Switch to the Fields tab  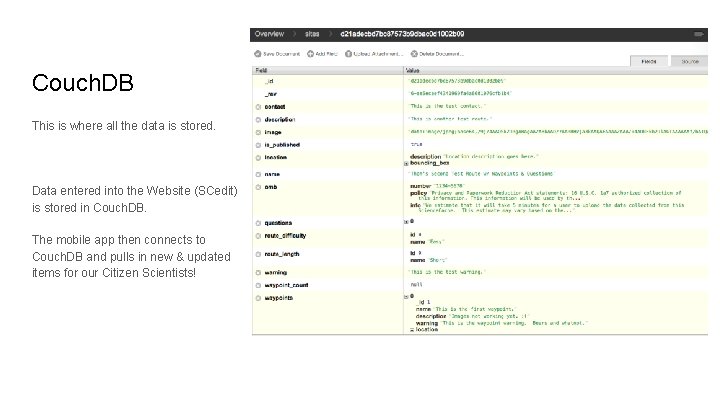tap(648, 61)
